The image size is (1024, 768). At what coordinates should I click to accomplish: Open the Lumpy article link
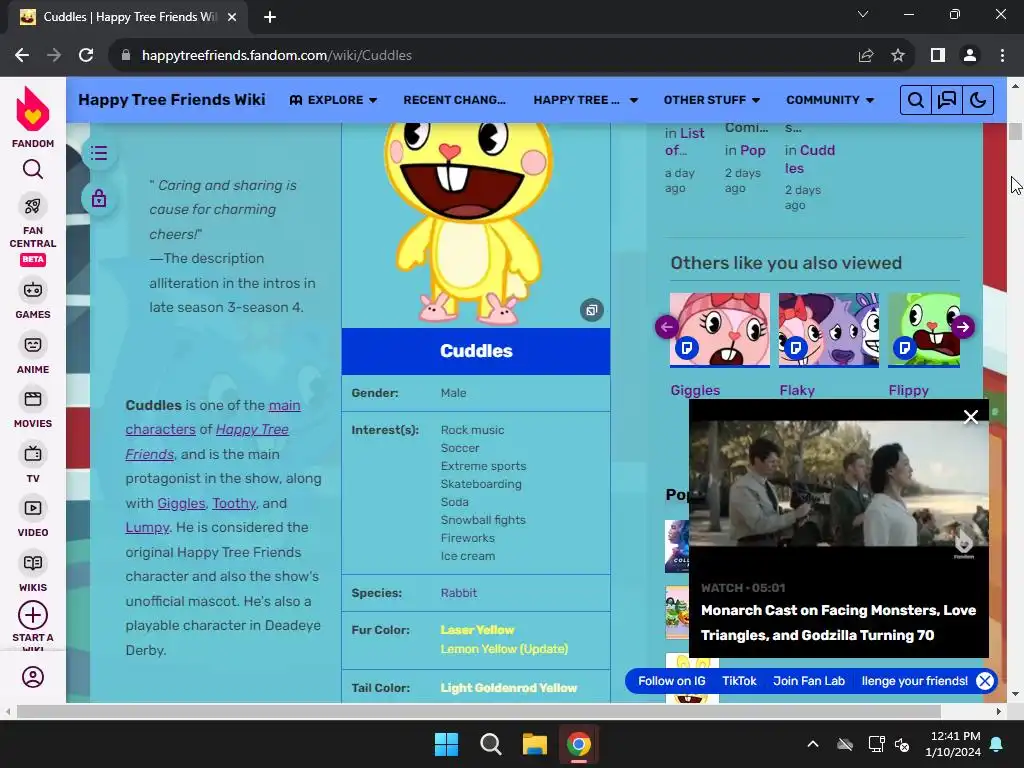pyautogui.click(x=147, y=528)
